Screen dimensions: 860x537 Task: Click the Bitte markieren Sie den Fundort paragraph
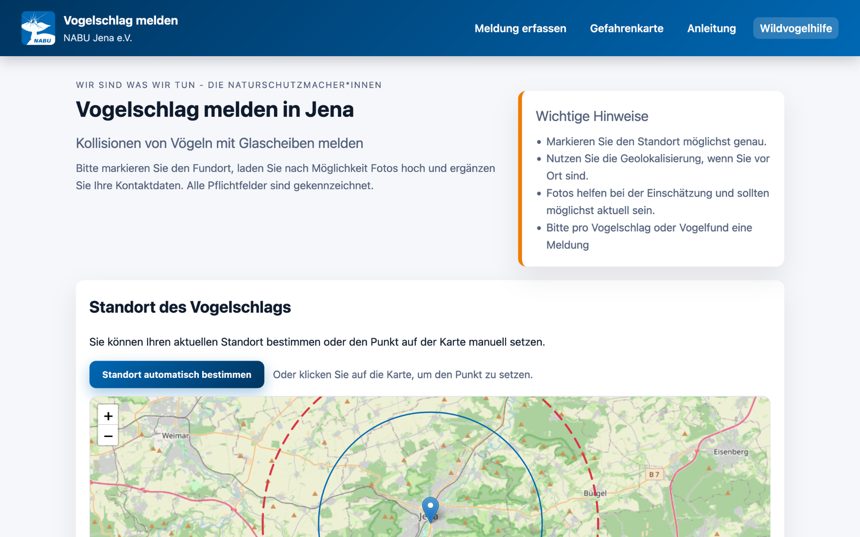285,177
